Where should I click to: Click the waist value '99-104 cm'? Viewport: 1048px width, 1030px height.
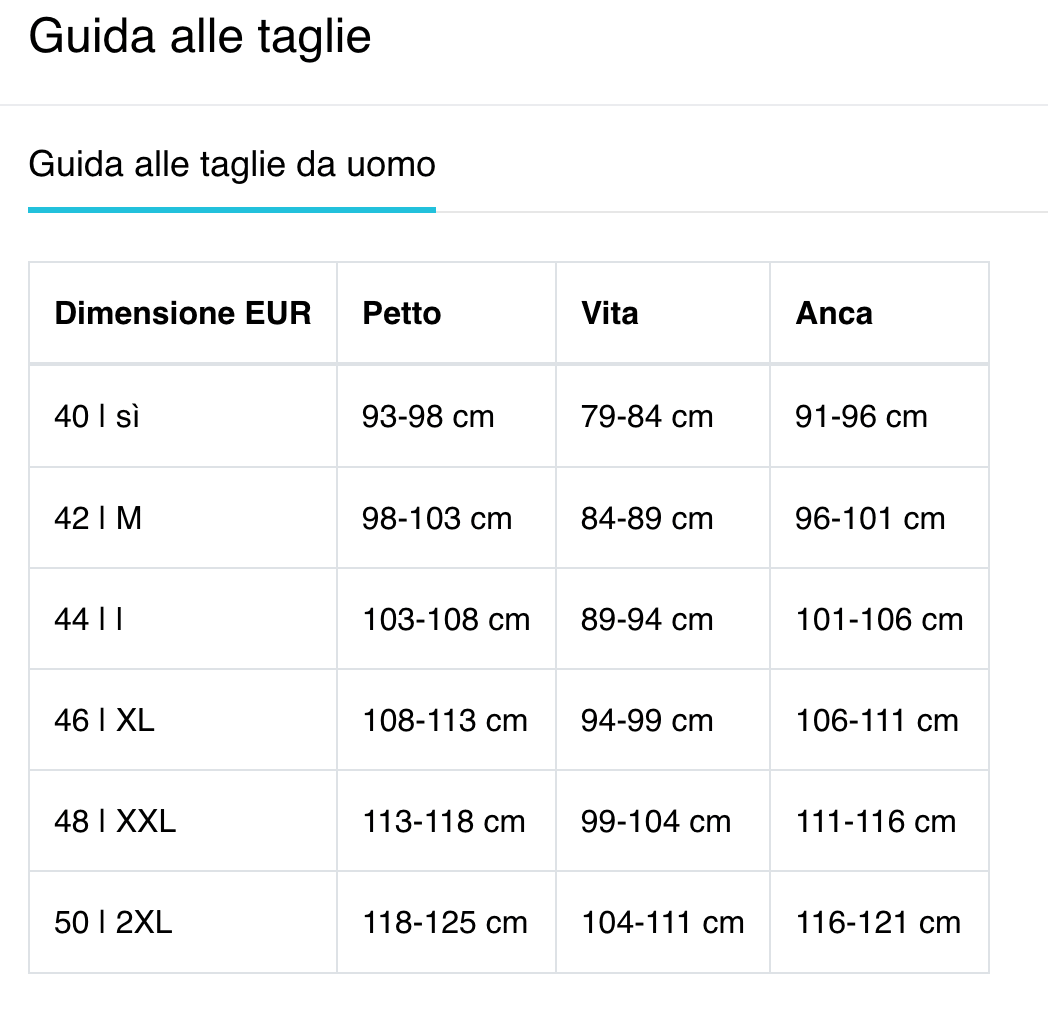coord(655,821)
